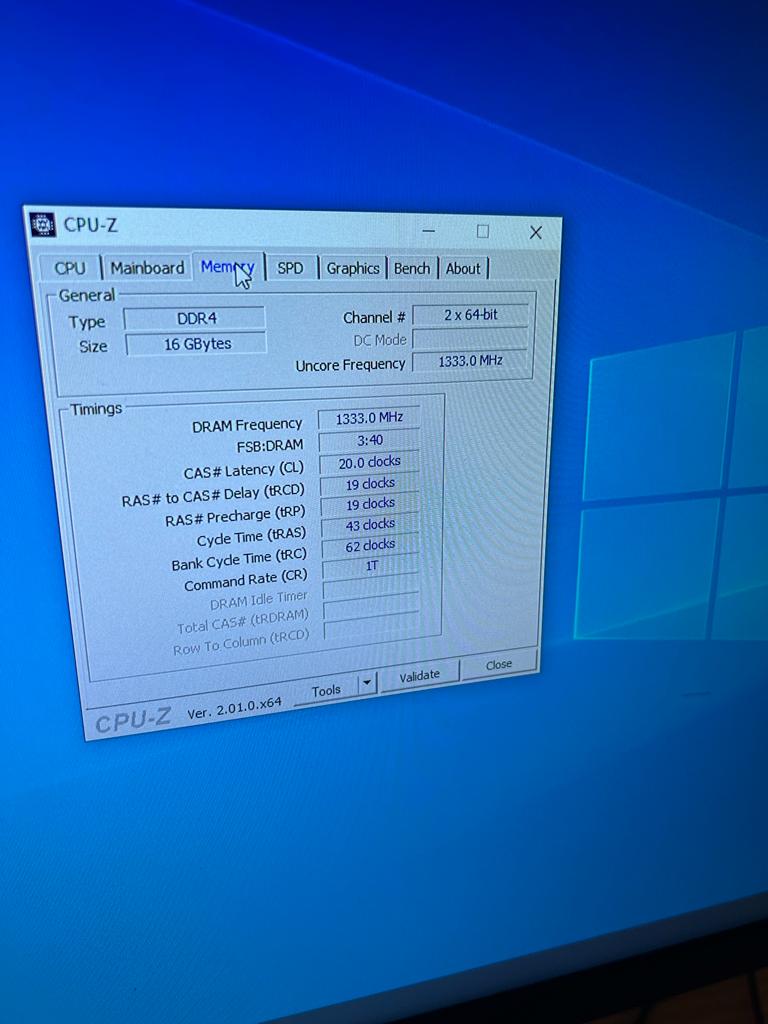Click the Uncore Frequency value 1333.0 MHz
The height and width of the screenshot is (1024, 768).
click(x=470, y=361)
